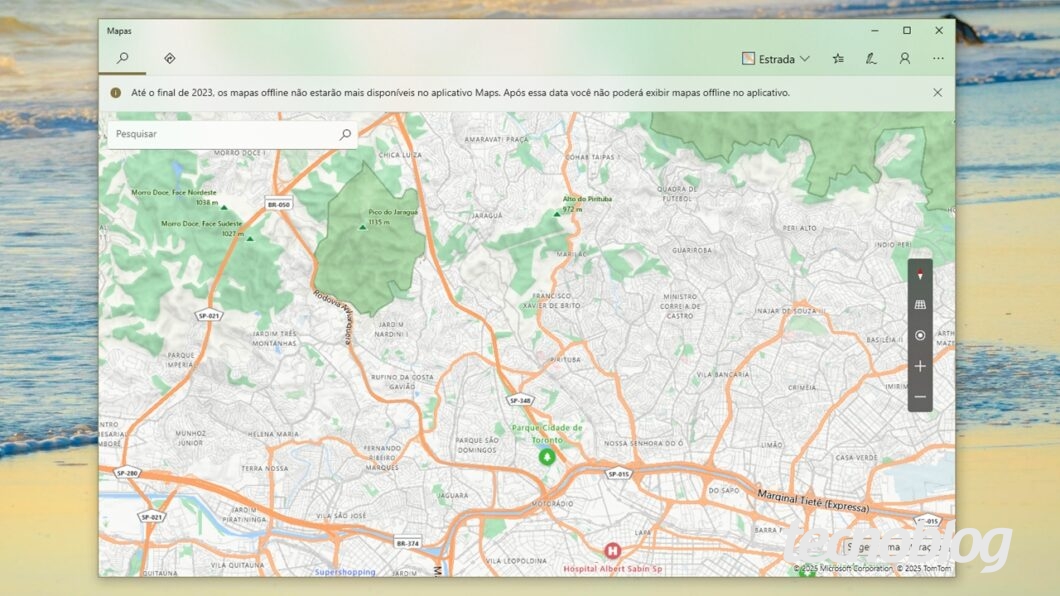The width and height of the screenshot is (1060, 596).
Task: Open the ... more options menu
Action: click(938, 58)
